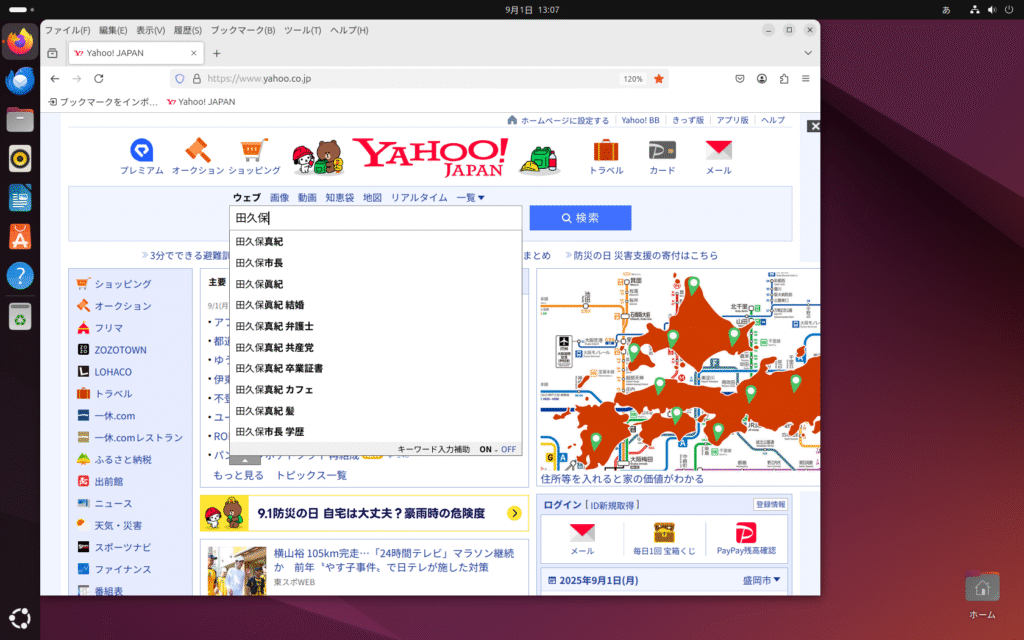Open a new tab with the plus icon
The width and height of the screenshot is (1024, 640).
pos(217,53)
